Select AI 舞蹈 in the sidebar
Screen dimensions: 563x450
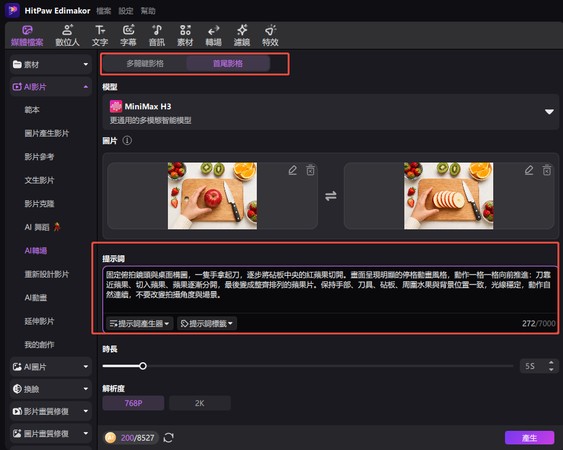42,227
